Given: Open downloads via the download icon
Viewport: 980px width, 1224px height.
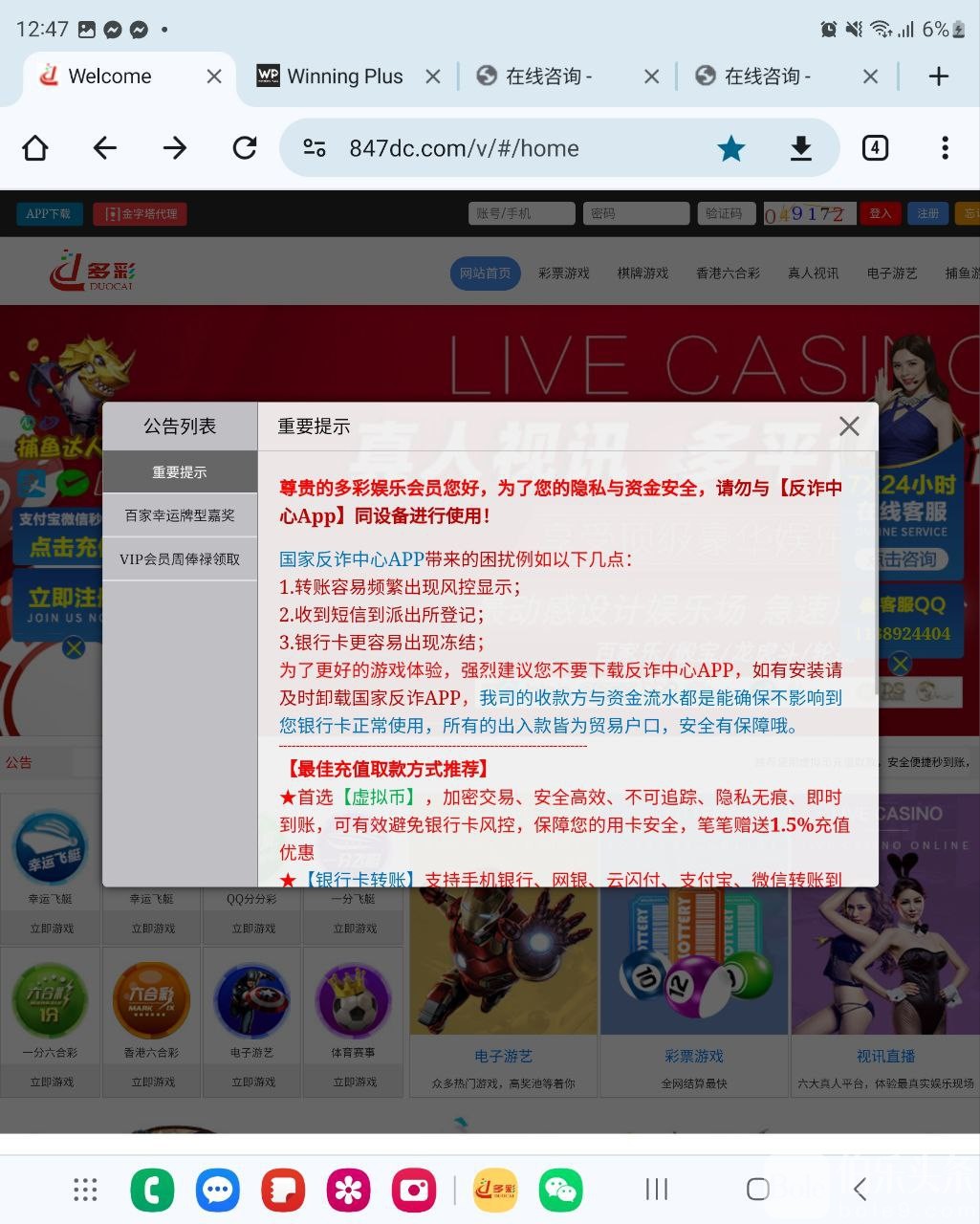Looking at the screenshot, I should (801, 148).
